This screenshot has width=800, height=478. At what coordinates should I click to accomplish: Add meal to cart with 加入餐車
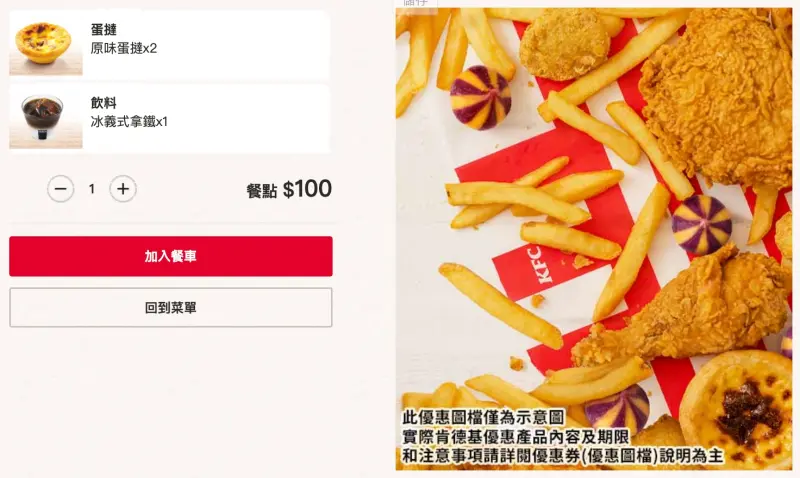pos(171,256)
